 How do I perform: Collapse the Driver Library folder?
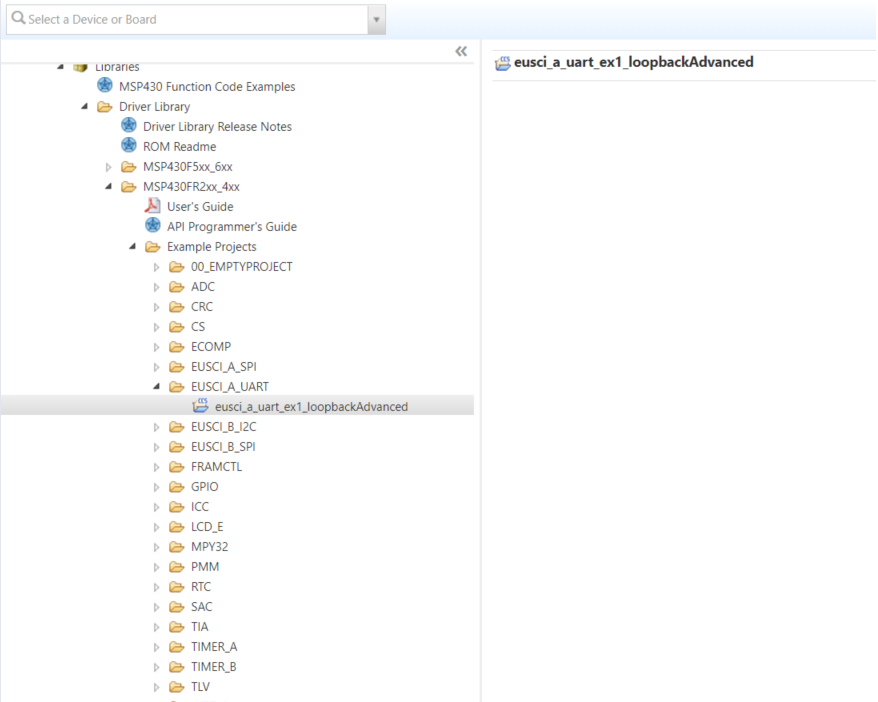pos(85,106)
